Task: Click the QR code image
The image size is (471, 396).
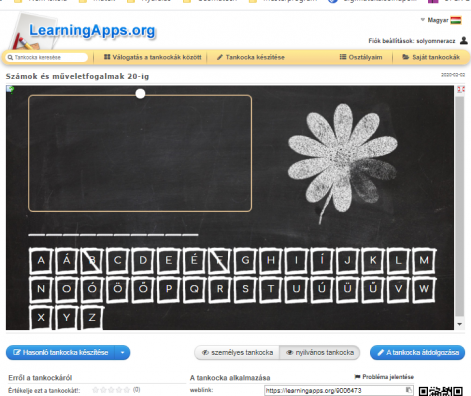Action: [440, 391]
